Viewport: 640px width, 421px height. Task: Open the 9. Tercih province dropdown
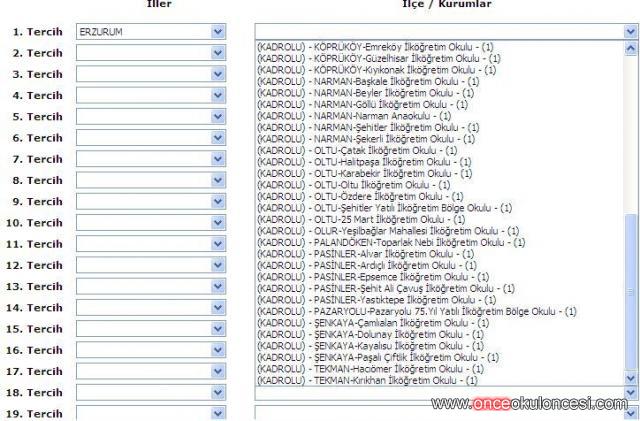coord(151,201)
